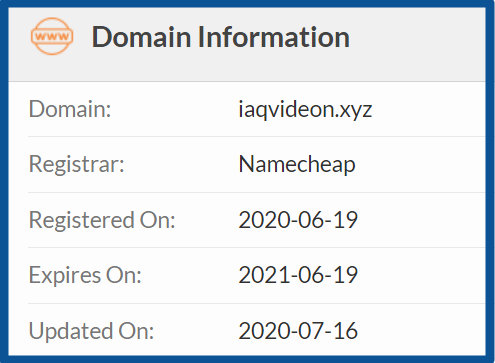
Task: Click the Registrar: label
Action: click(77, 164)
